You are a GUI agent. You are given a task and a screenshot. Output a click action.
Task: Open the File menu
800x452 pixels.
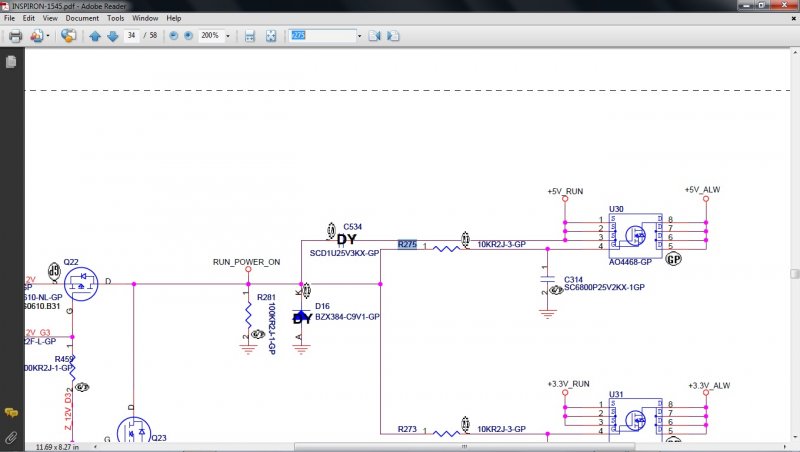pos(9,18)
